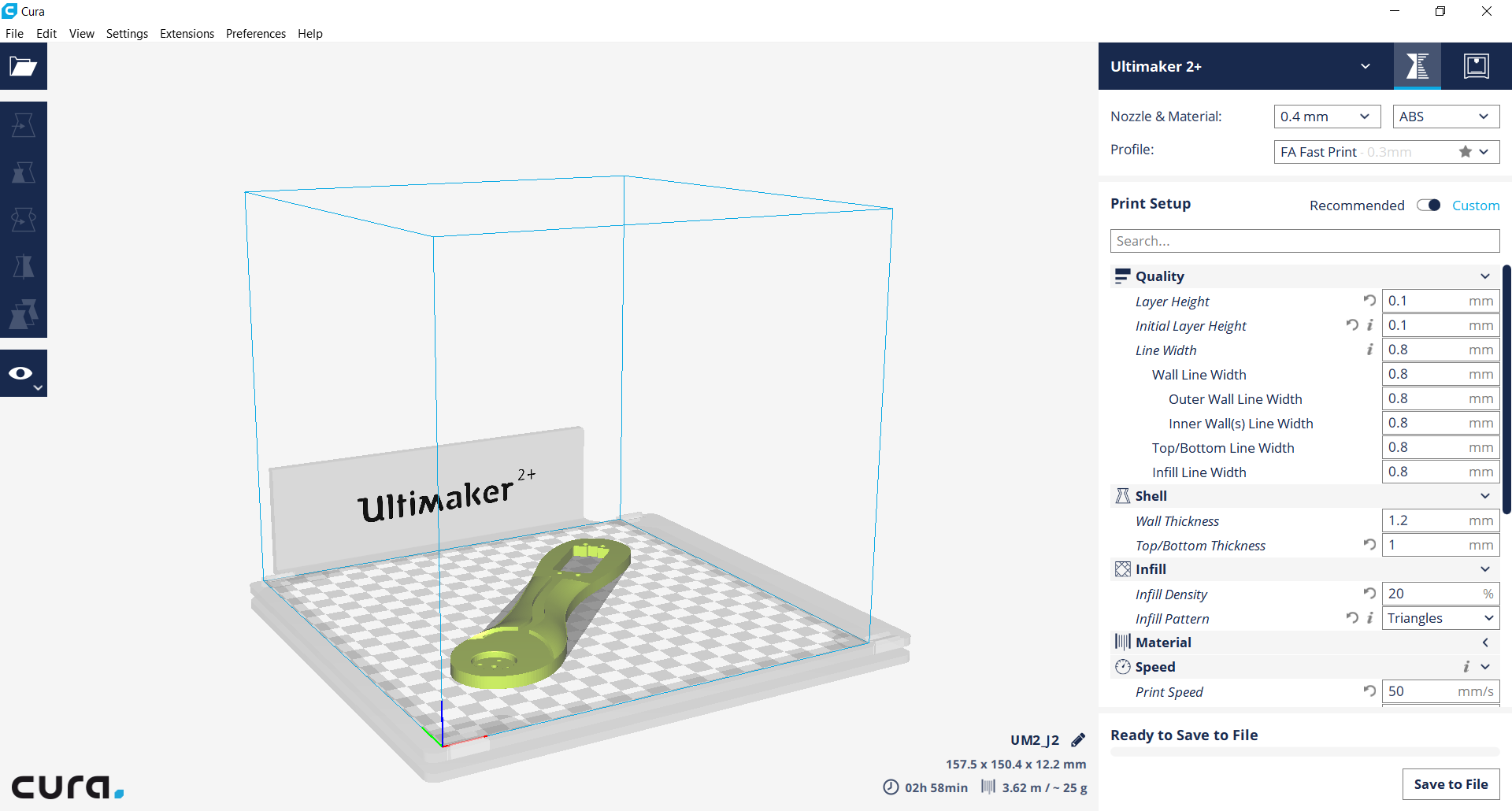Collapse the Infill settings section
Screen dimensions: 1512x811
pos(1484,569)
